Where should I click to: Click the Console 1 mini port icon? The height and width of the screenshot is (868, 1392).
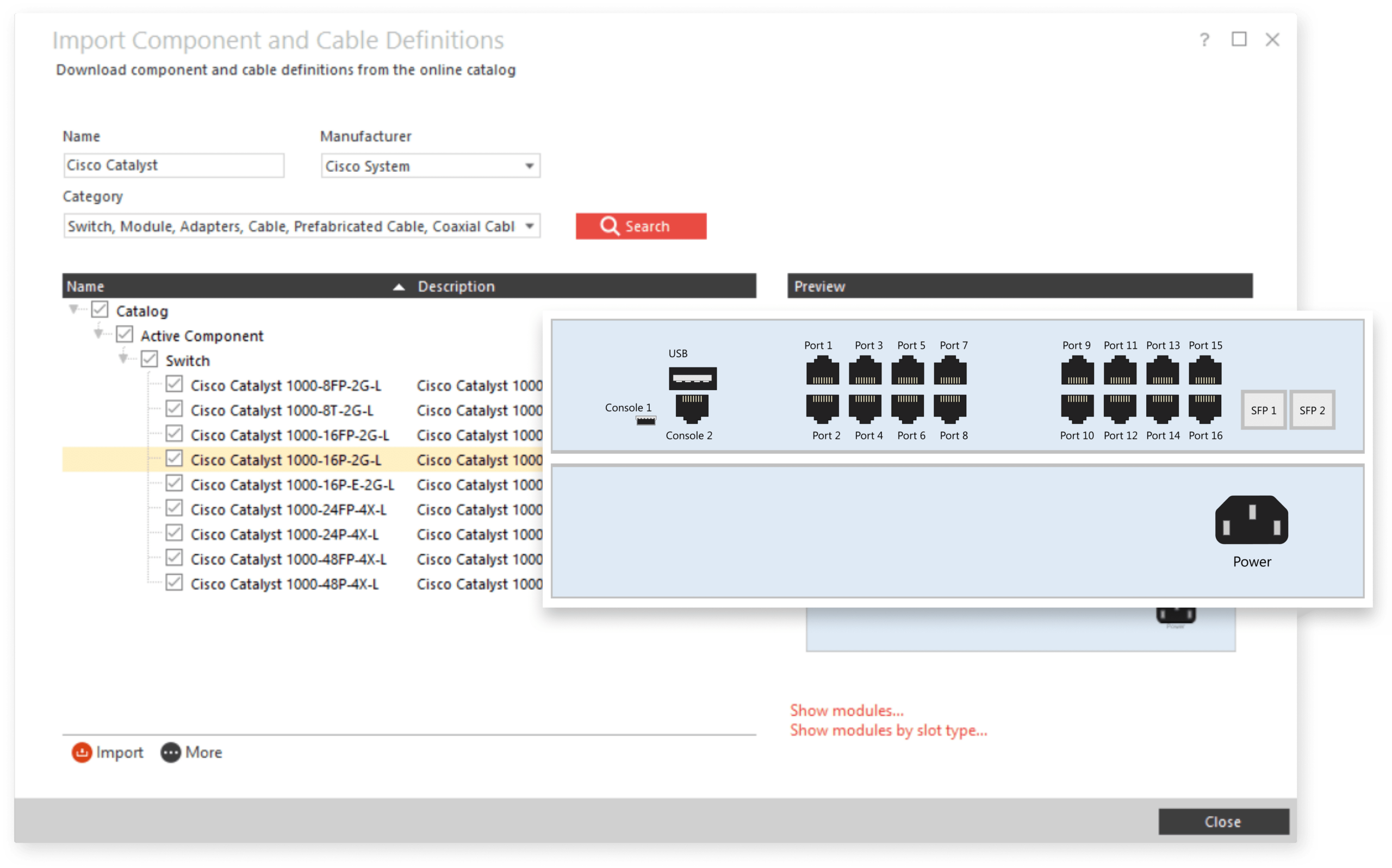click(x=646, y=421)
